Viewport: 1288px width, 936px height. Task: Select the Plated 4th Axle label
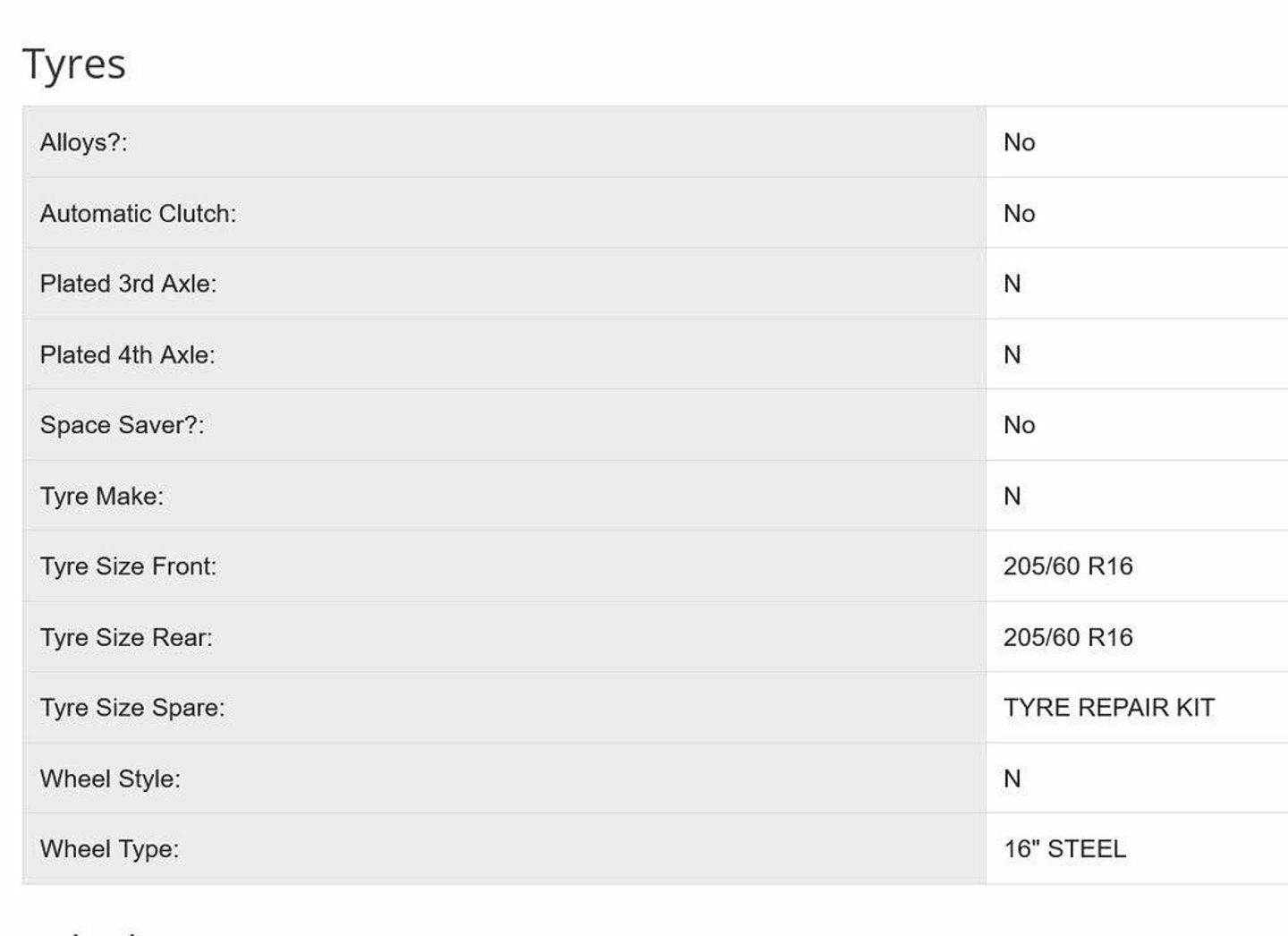click(128, 355)
